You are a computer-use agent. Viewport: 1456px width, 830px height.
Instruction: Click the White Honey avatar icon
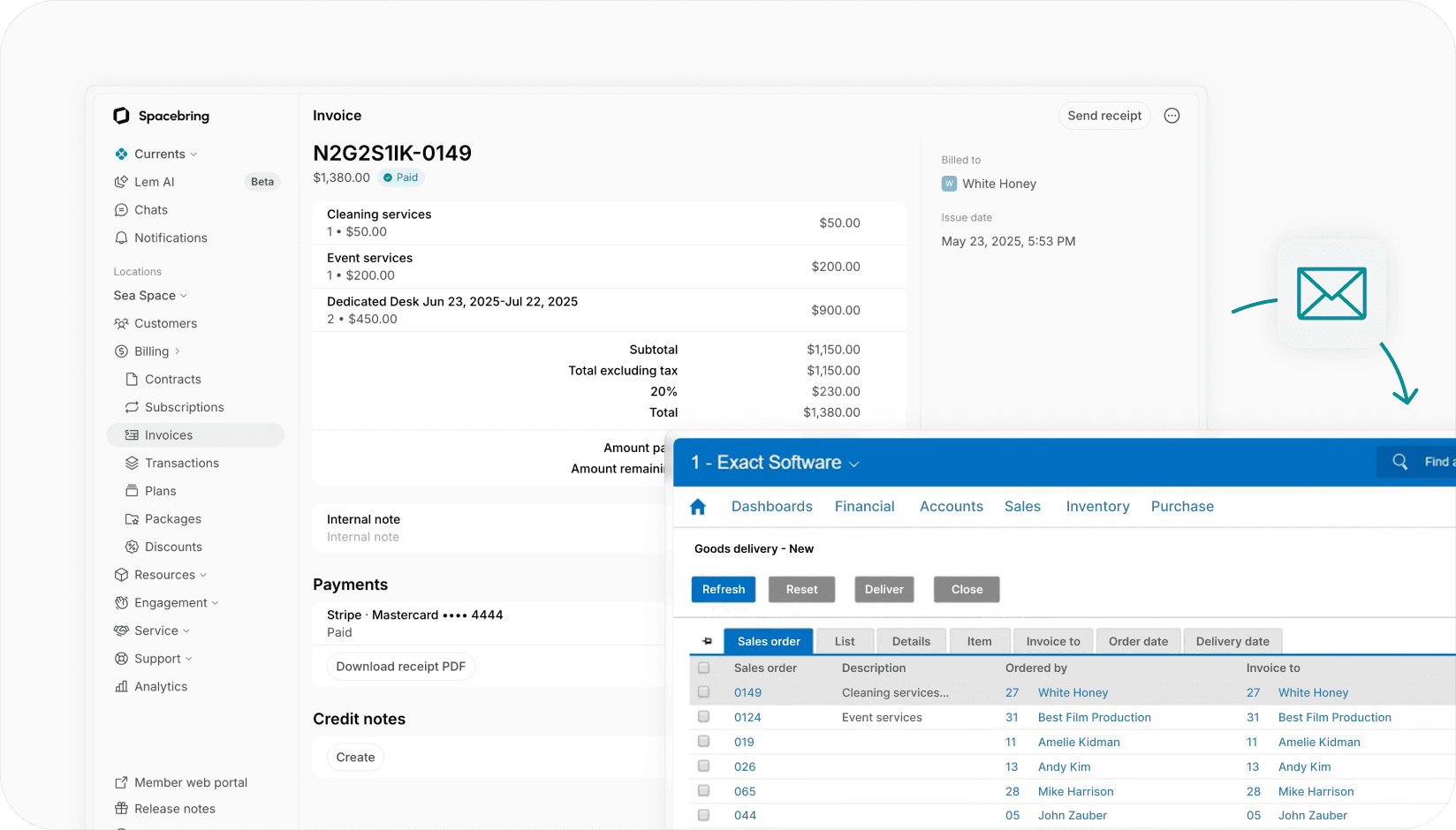click(949, 184)
